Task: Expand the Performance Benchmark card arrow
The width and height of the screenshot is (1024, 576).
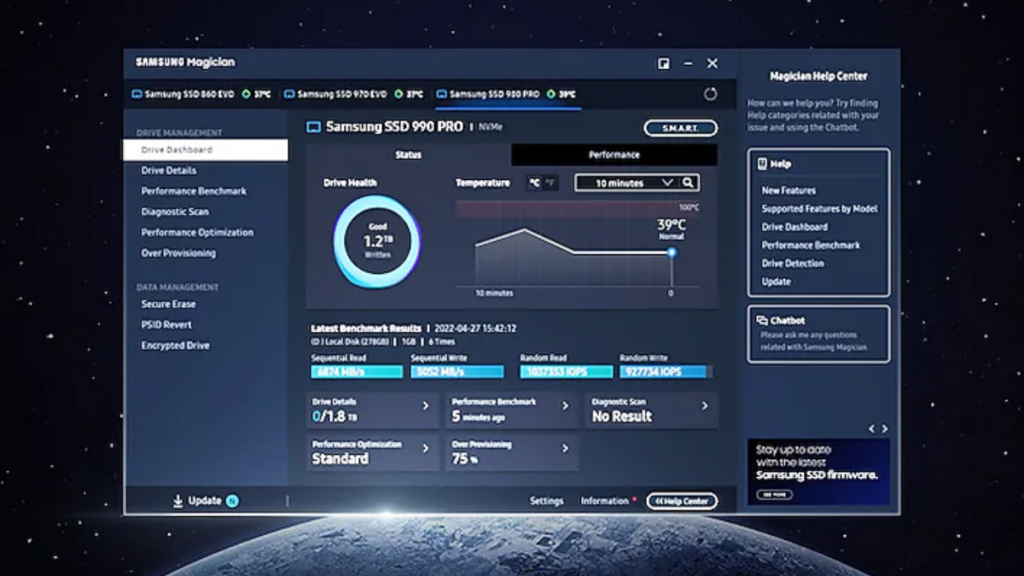Action: [566, 406]
